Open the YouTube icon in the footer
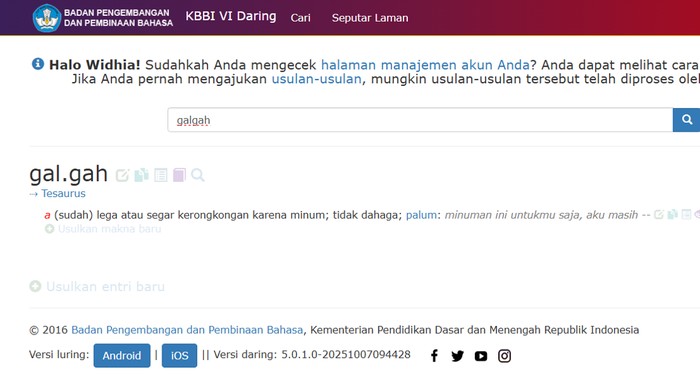Viewport: 700px width, 391px height. [x=481, y=356]
